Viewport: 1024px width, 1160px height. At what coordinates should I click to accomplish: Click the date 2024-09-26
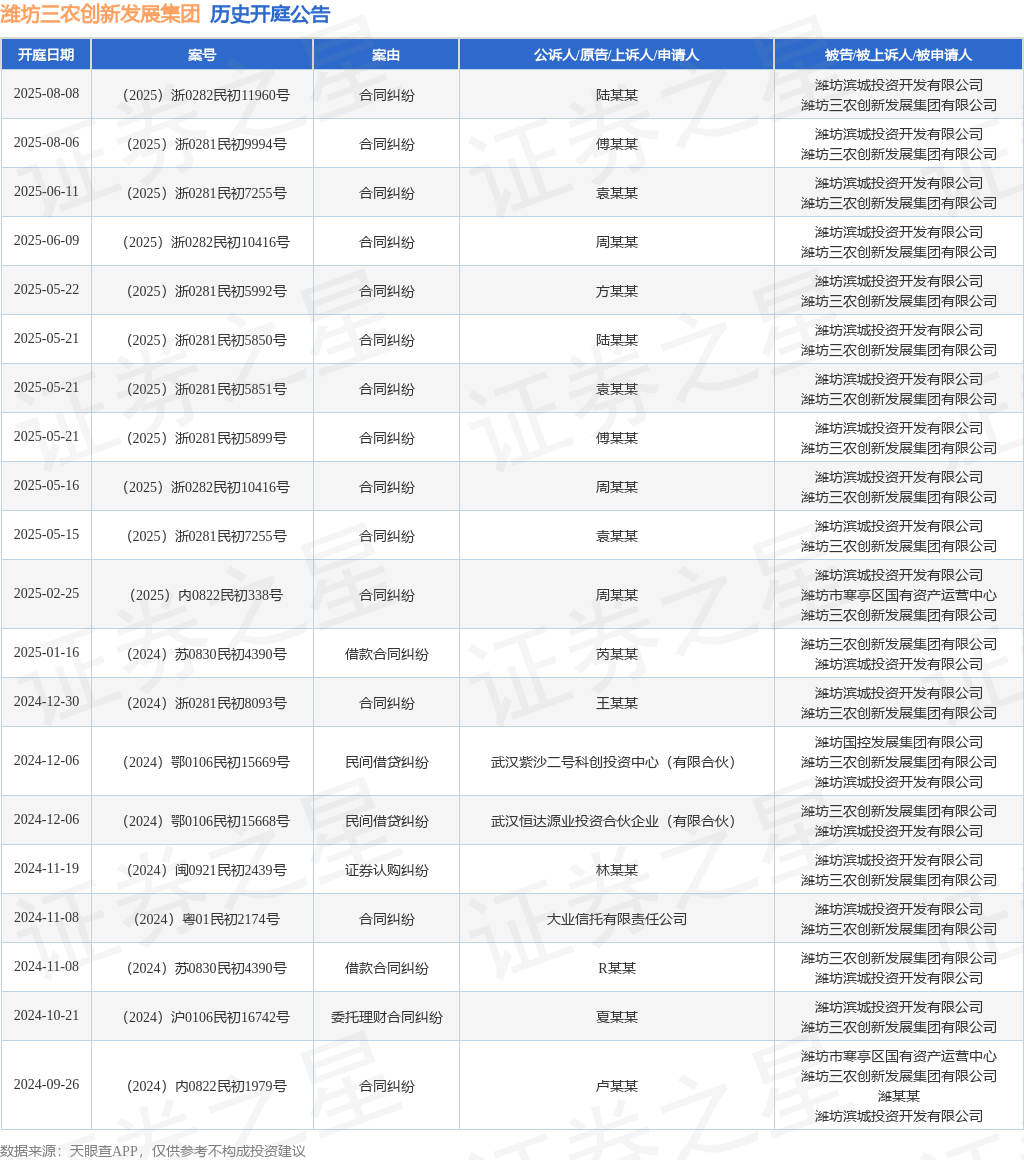46,1085
